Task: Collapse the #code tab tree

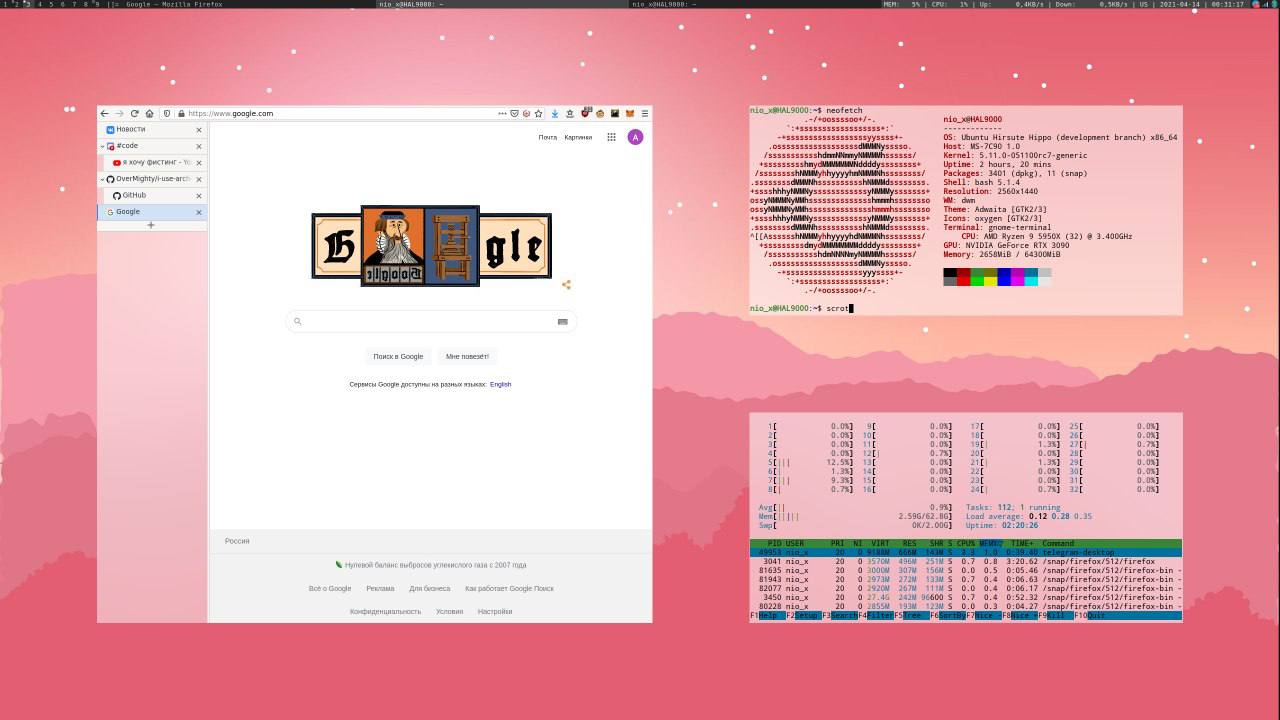Action: click(103, 146)
